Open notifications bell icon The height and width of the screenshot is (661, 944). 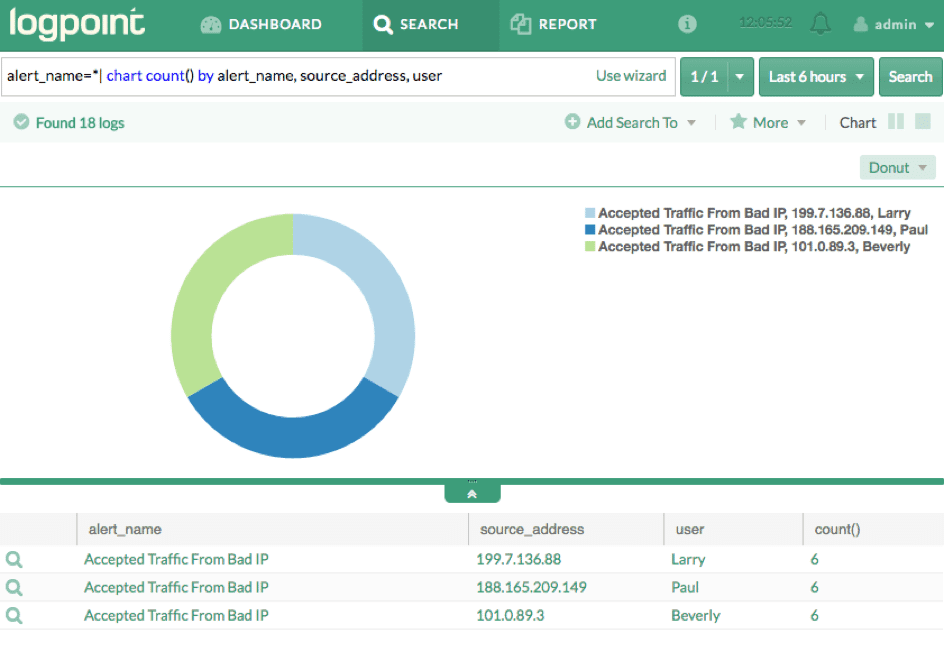(x=820, y=24)
